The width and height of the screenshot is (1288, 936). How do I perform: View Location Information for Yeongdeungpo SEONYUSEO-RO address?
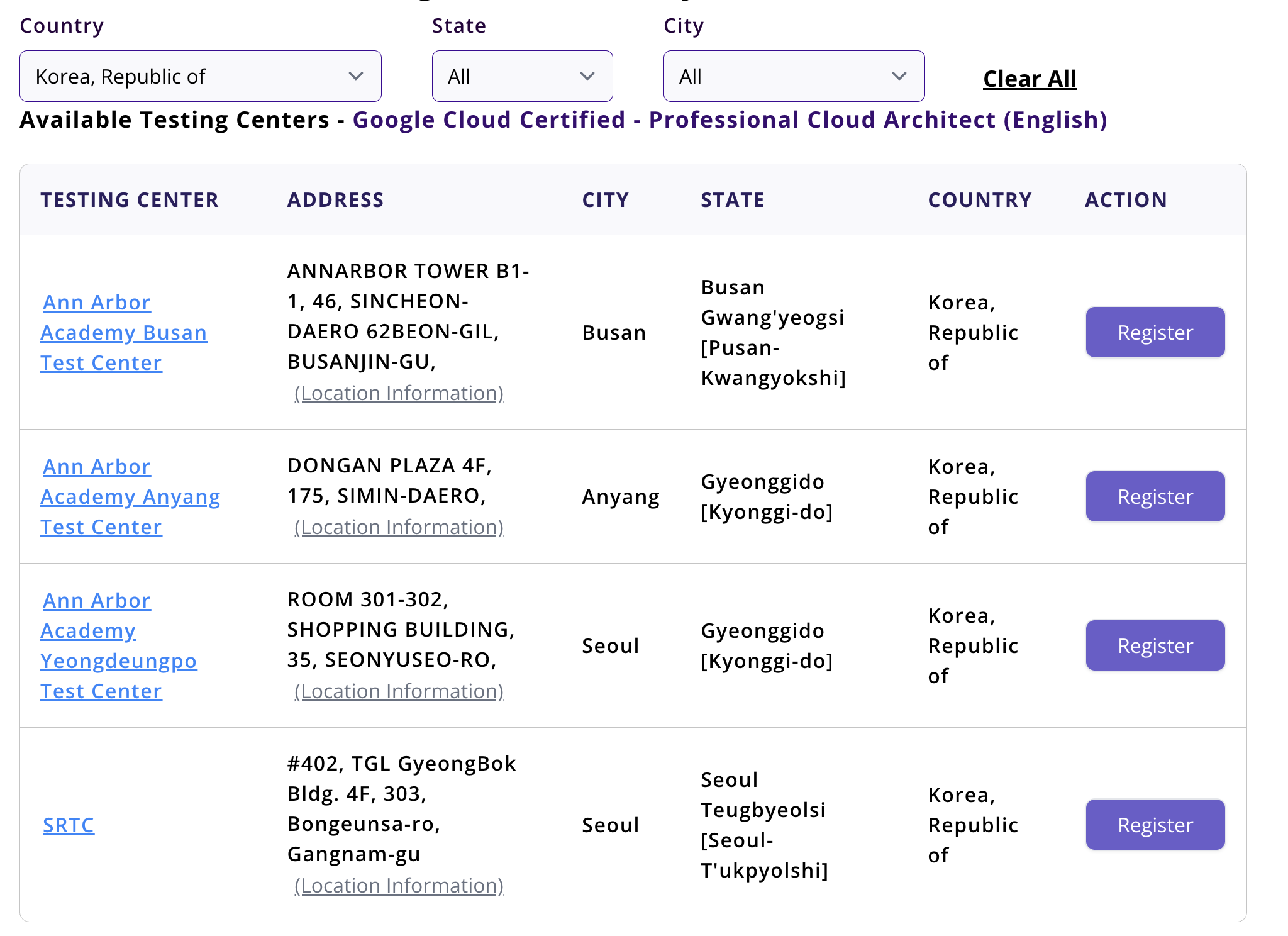point(399,691)
